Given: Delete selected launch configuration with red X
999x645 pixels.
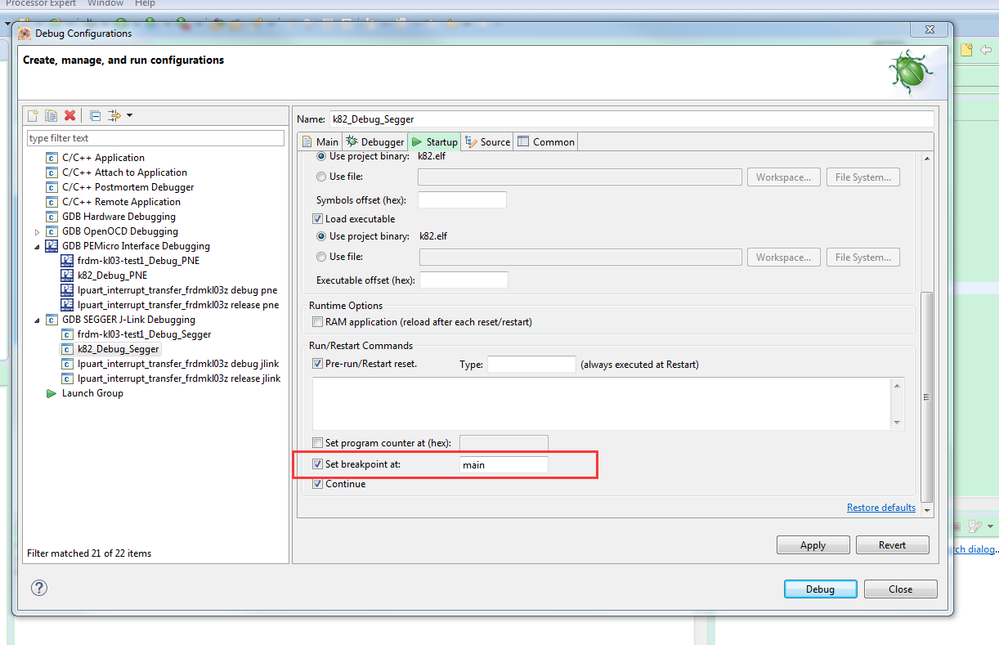Looking at the screenshot, I should coord(70,115).
